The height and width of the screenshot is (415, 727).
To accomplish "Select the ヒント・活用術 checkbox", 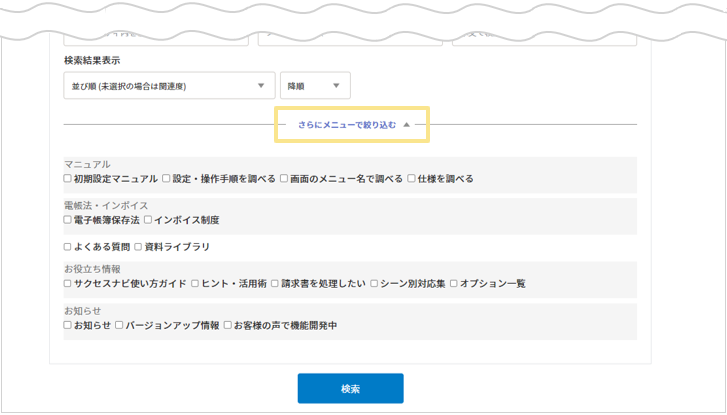I will point(196,284).
